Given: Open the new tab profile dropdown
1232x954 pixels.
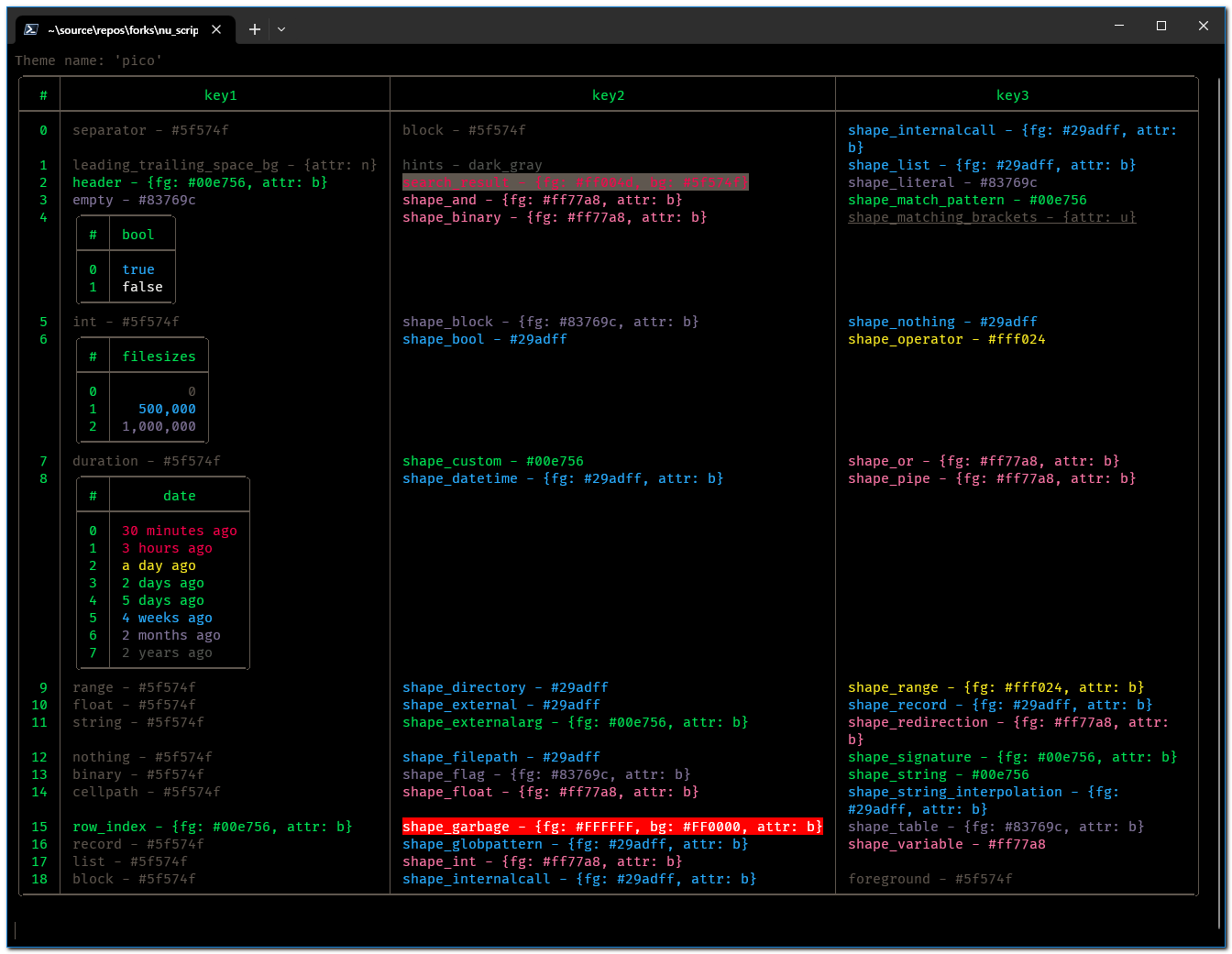Looking at the screenshot, I should point(281,29).
